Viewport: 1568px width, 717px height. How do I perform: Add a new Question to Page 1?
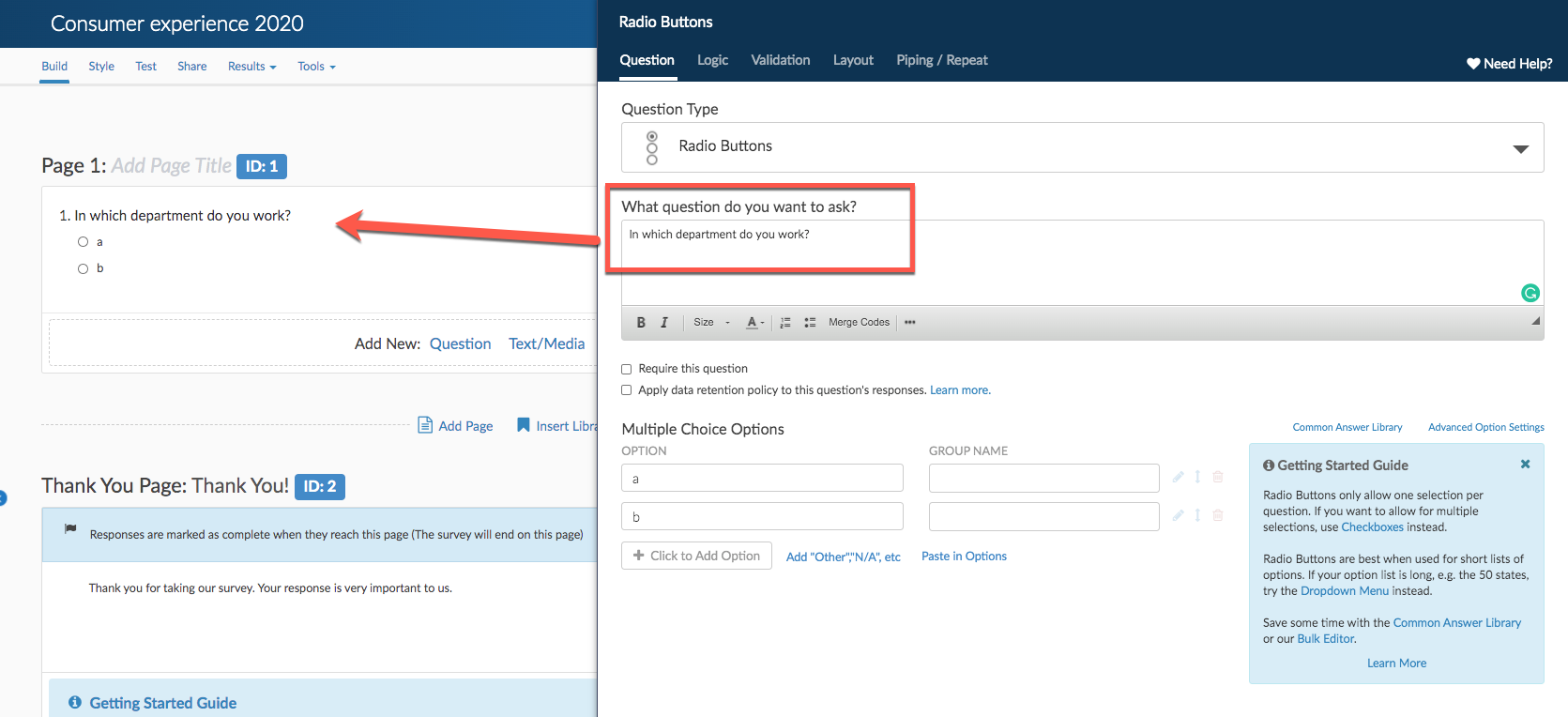point(461,343)
